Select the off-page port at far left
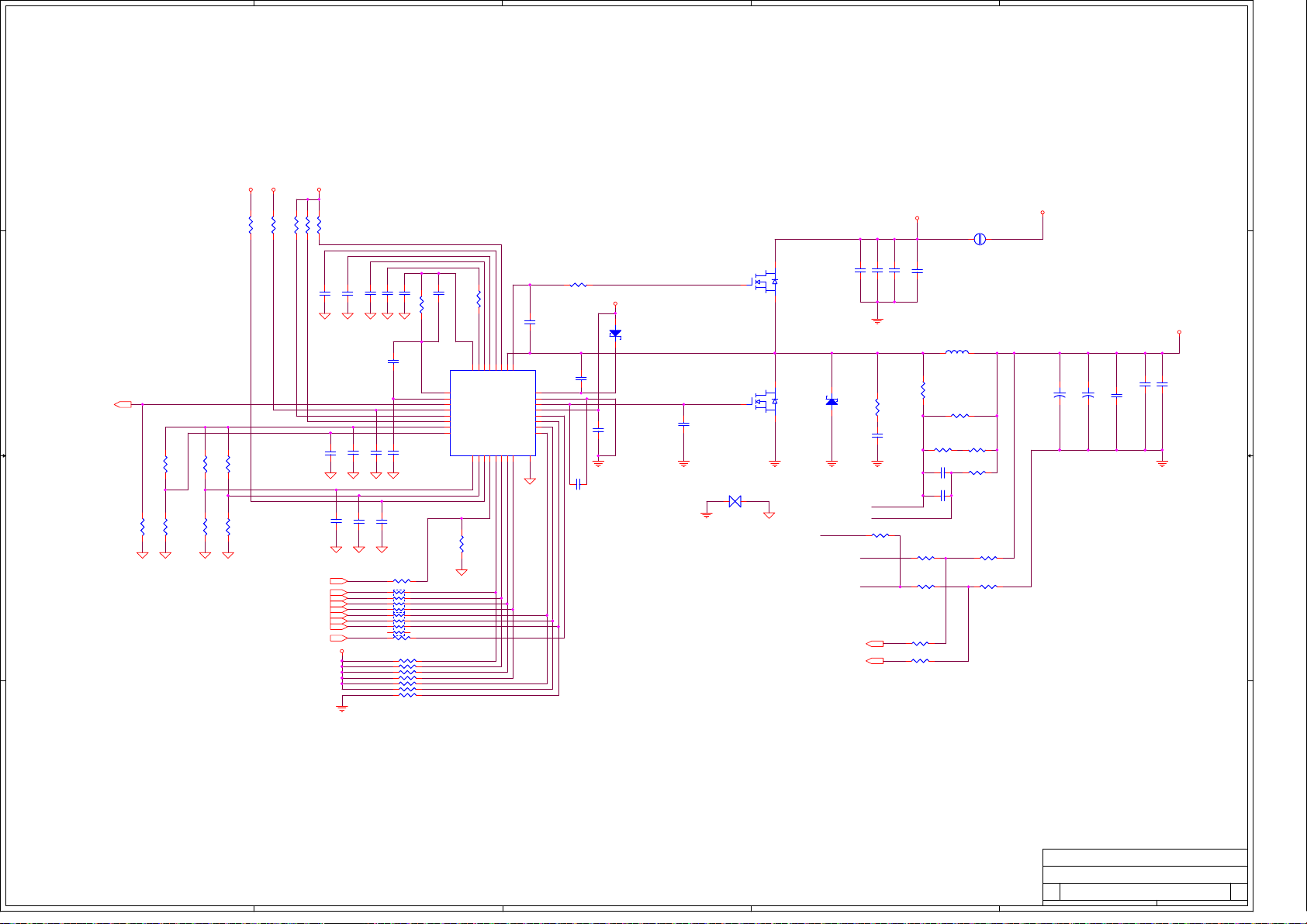The image size is (1307, 924). click(123, 404)
